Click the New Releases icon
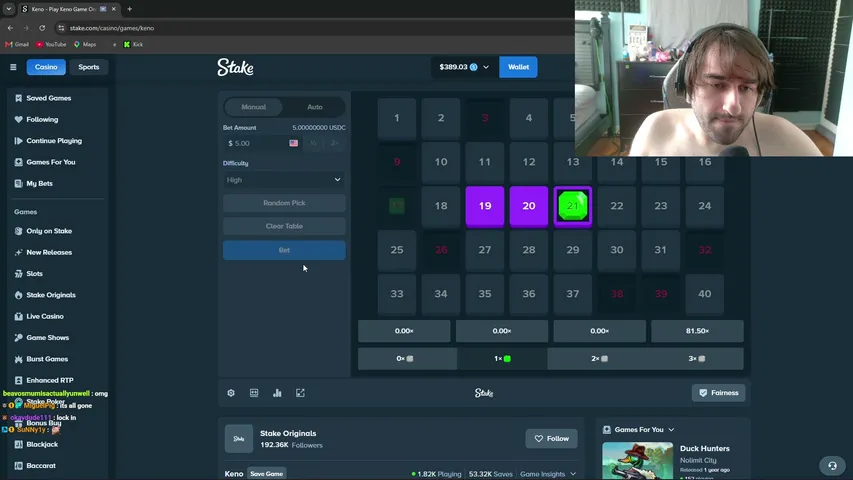The height and width of the screenshot is (480, 853). [18, 252]
